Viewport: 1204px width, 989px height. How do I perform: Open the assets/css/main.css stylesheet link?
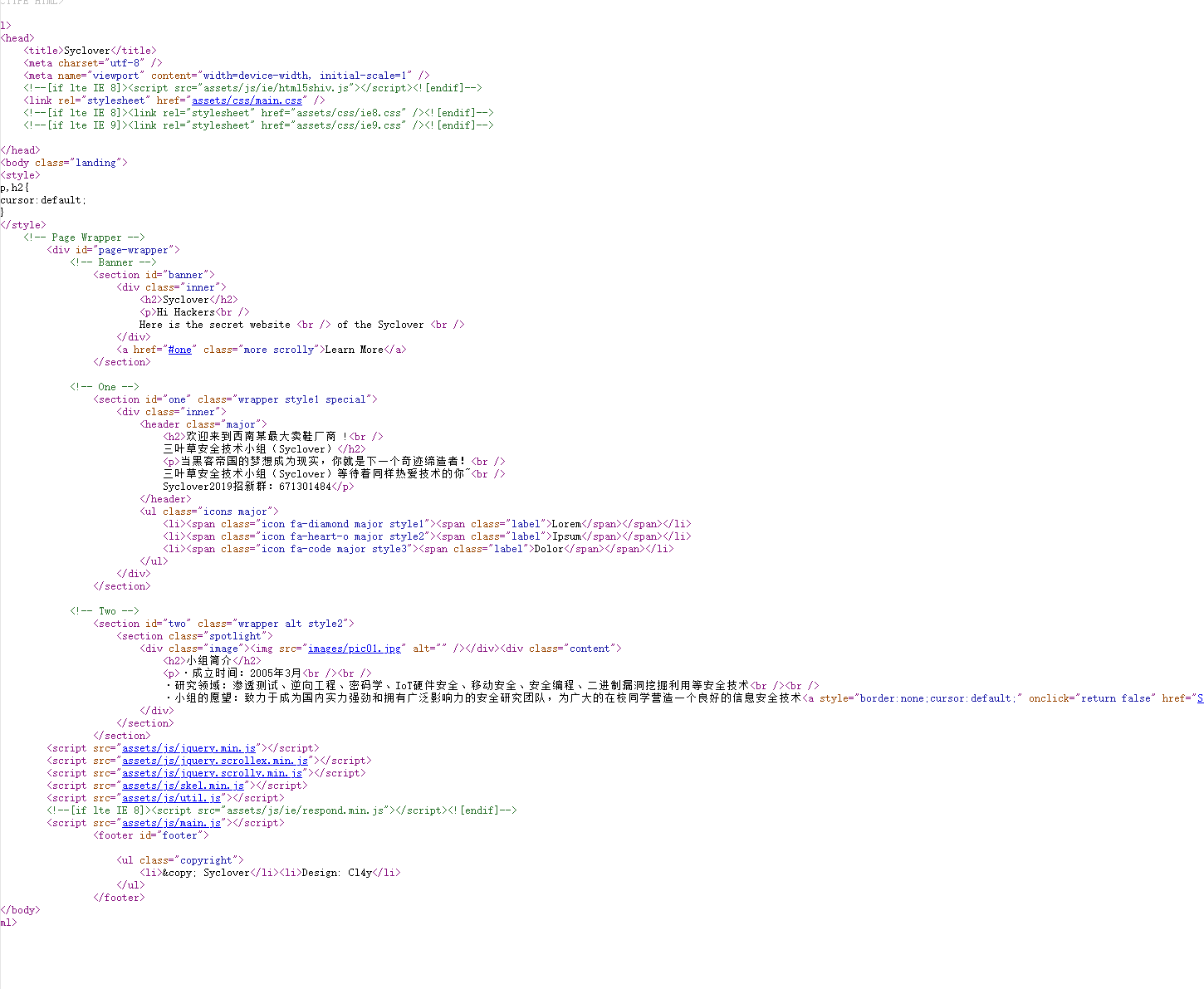246,100
